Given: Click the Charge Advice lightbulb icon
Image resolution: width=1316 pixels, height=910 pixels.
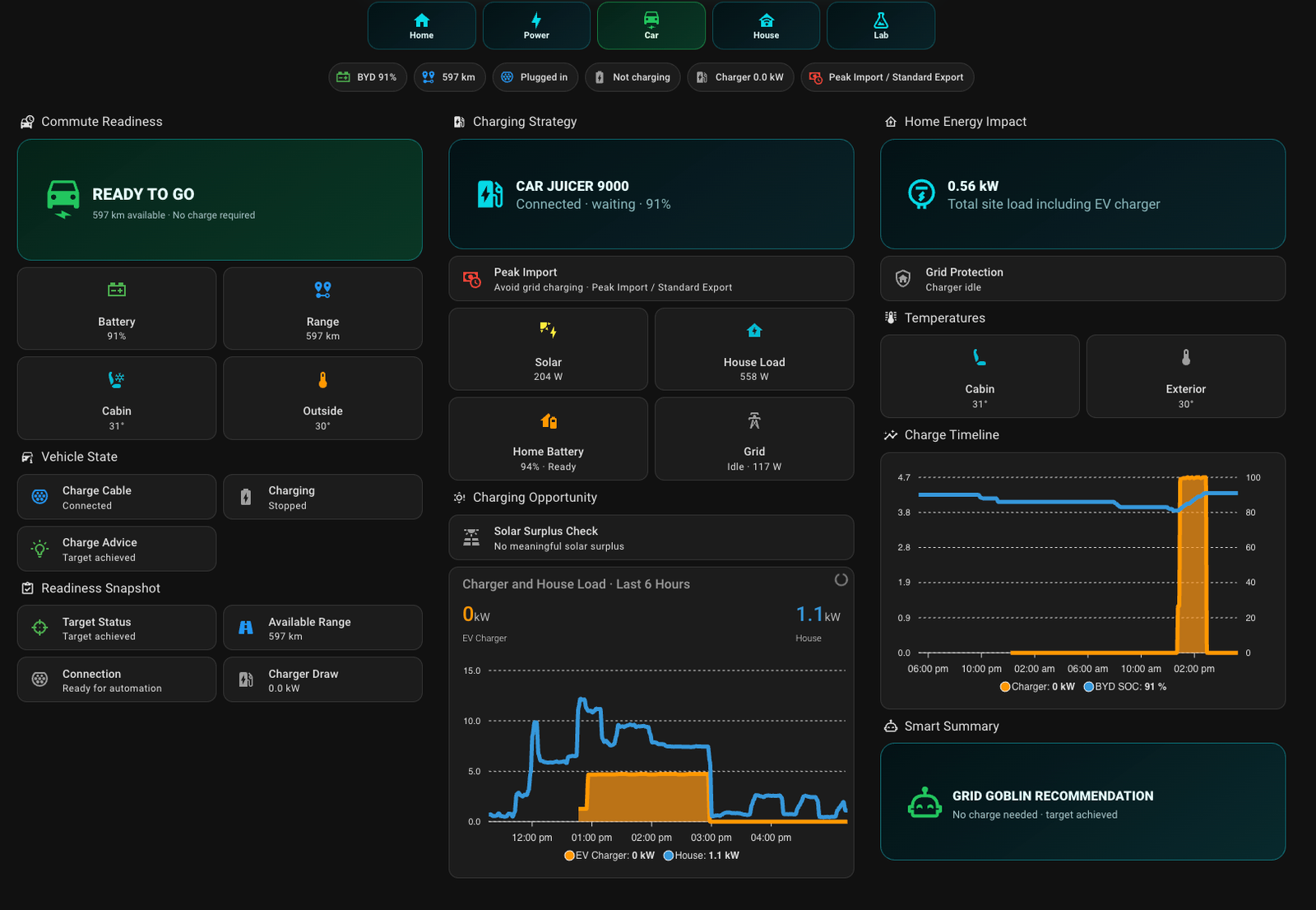Looking at the screenshot, I should click(x=39, y=549).
